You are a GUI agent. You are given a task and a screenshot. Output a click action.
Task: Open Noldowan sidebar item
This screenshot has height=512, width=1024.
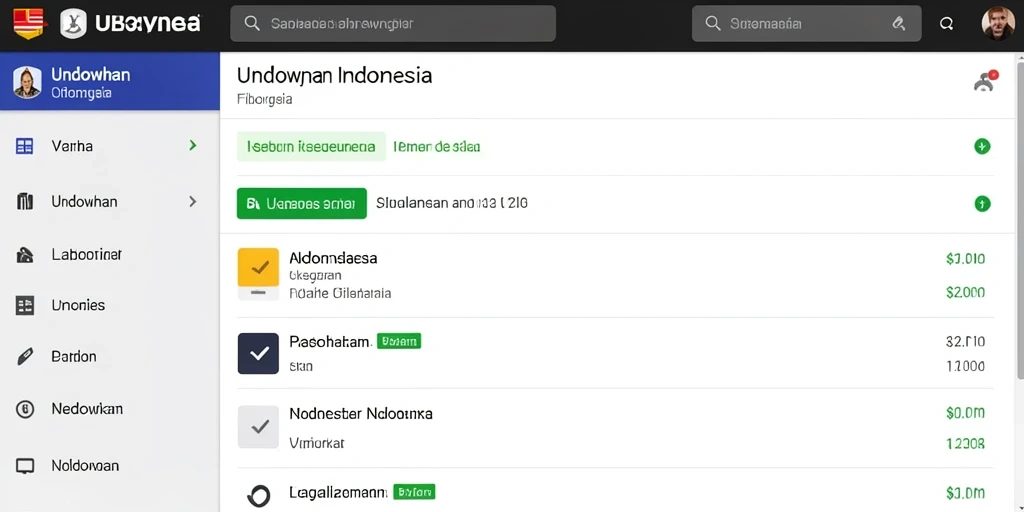110,466
